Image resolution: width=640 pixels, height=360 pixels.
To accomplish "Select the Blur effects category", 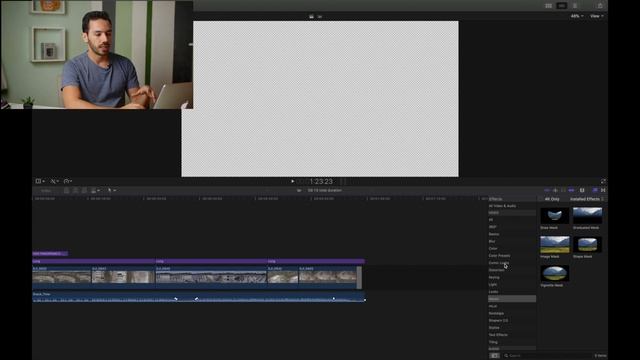I will [492, 241].
